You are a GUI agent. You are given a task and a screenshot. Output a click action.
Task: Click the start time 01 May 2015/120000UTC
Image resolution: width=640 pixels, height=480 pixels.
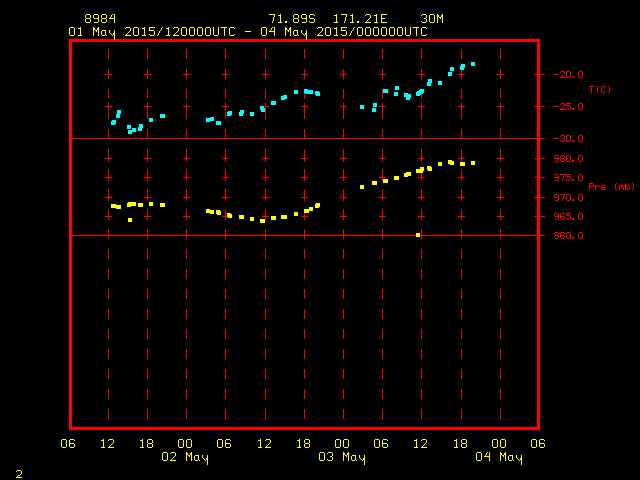(152, 32)
